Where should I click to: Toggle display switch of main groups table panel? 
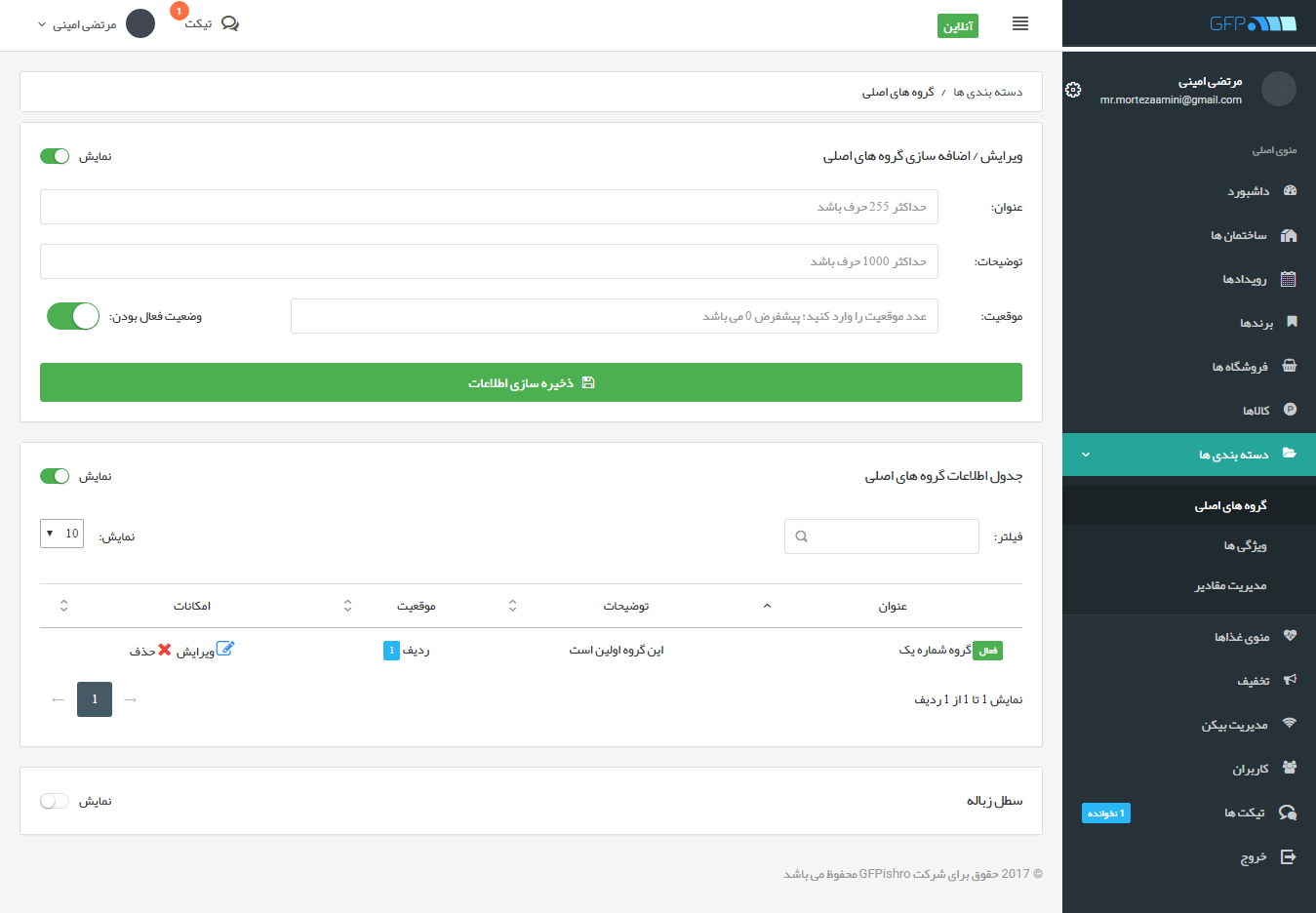[55, 476]
